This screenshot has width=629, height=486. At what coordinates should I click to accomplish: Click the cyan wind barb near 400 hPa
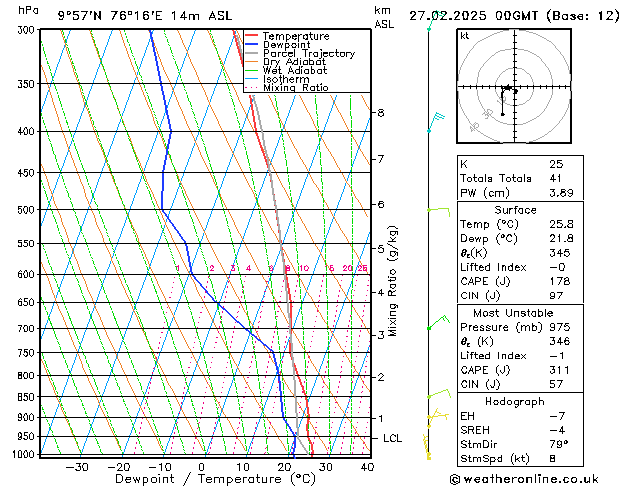click(x=435, y=122)
